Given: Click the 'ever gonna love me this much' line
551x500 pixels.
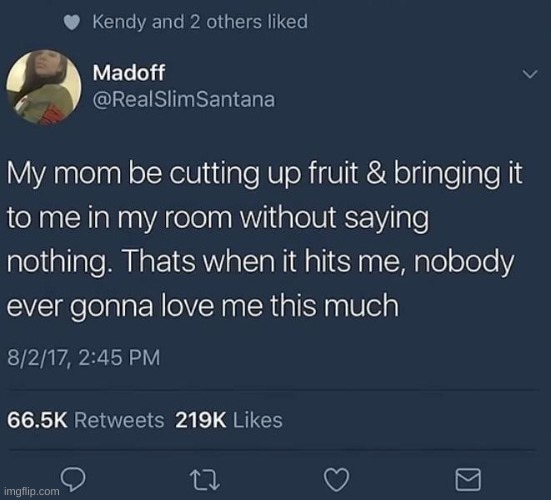Looking at the screenshot, I should coord(203,306).
